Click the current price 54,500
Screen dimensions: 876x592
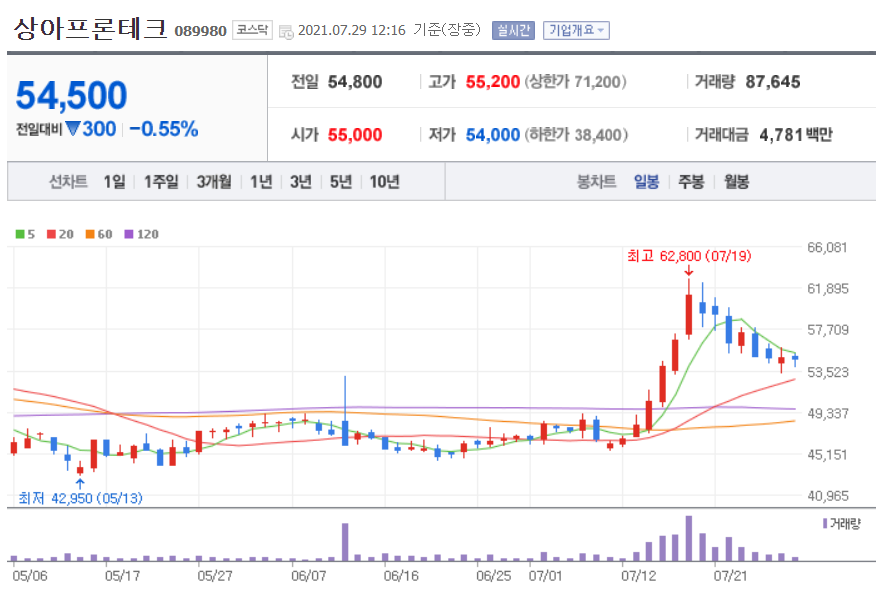pos(72,95)
